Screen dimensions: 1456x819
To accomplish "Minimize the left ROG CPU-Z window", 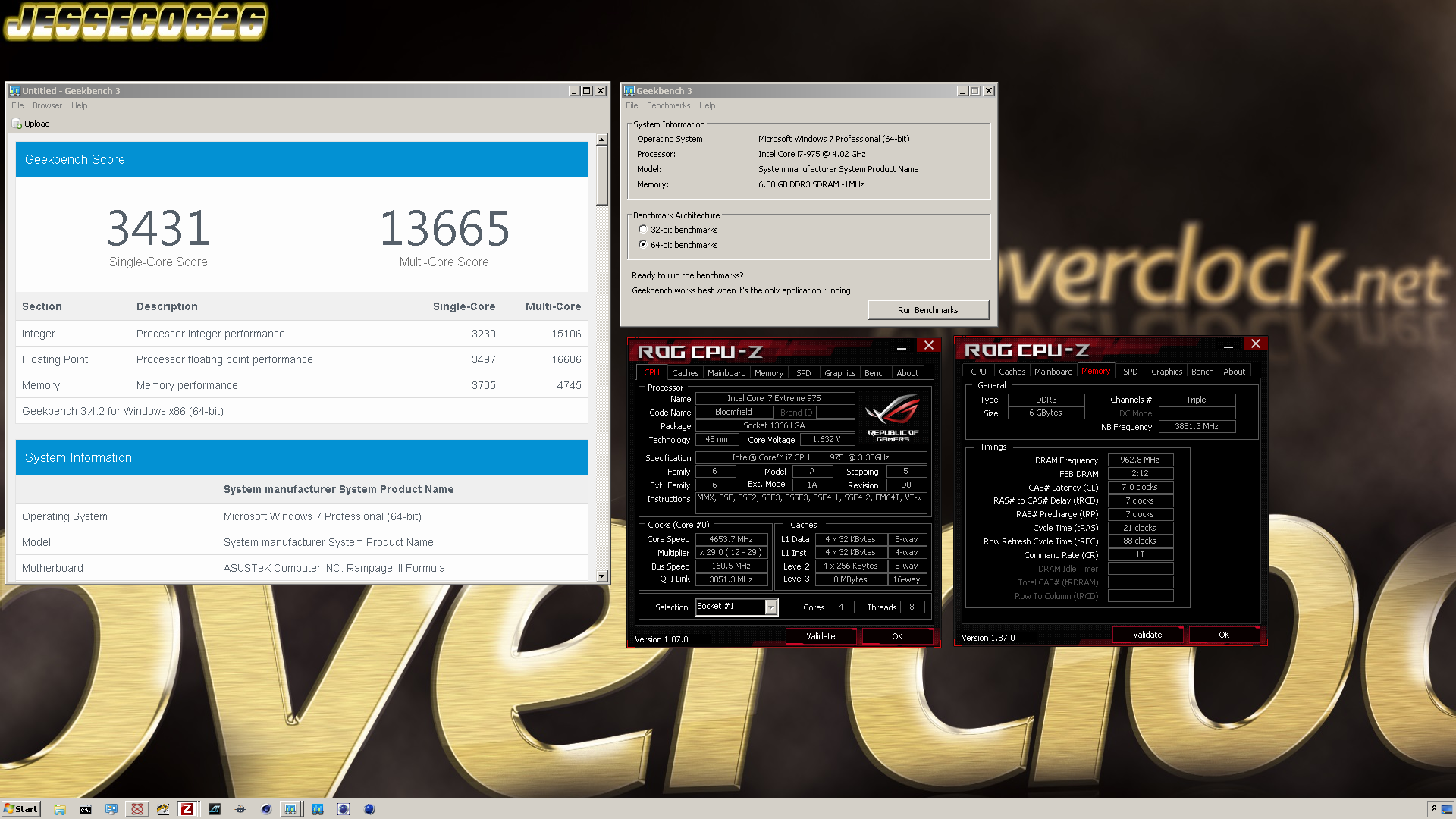I will point(902,347).
